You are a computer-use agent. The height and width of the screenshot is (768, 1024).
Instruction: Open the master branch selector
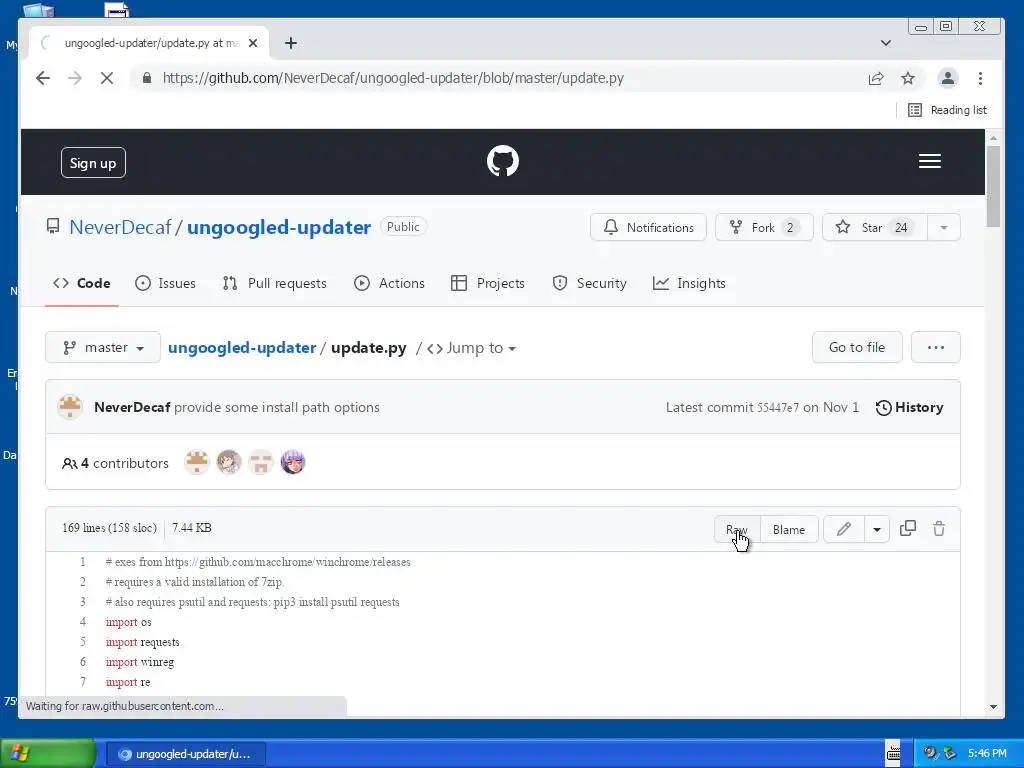[103, 347]
